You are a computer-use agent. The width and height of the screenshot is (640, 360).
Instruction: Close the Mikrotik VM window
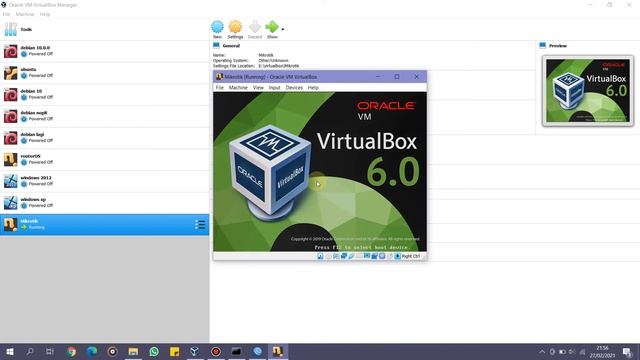(x=416, y=77)
